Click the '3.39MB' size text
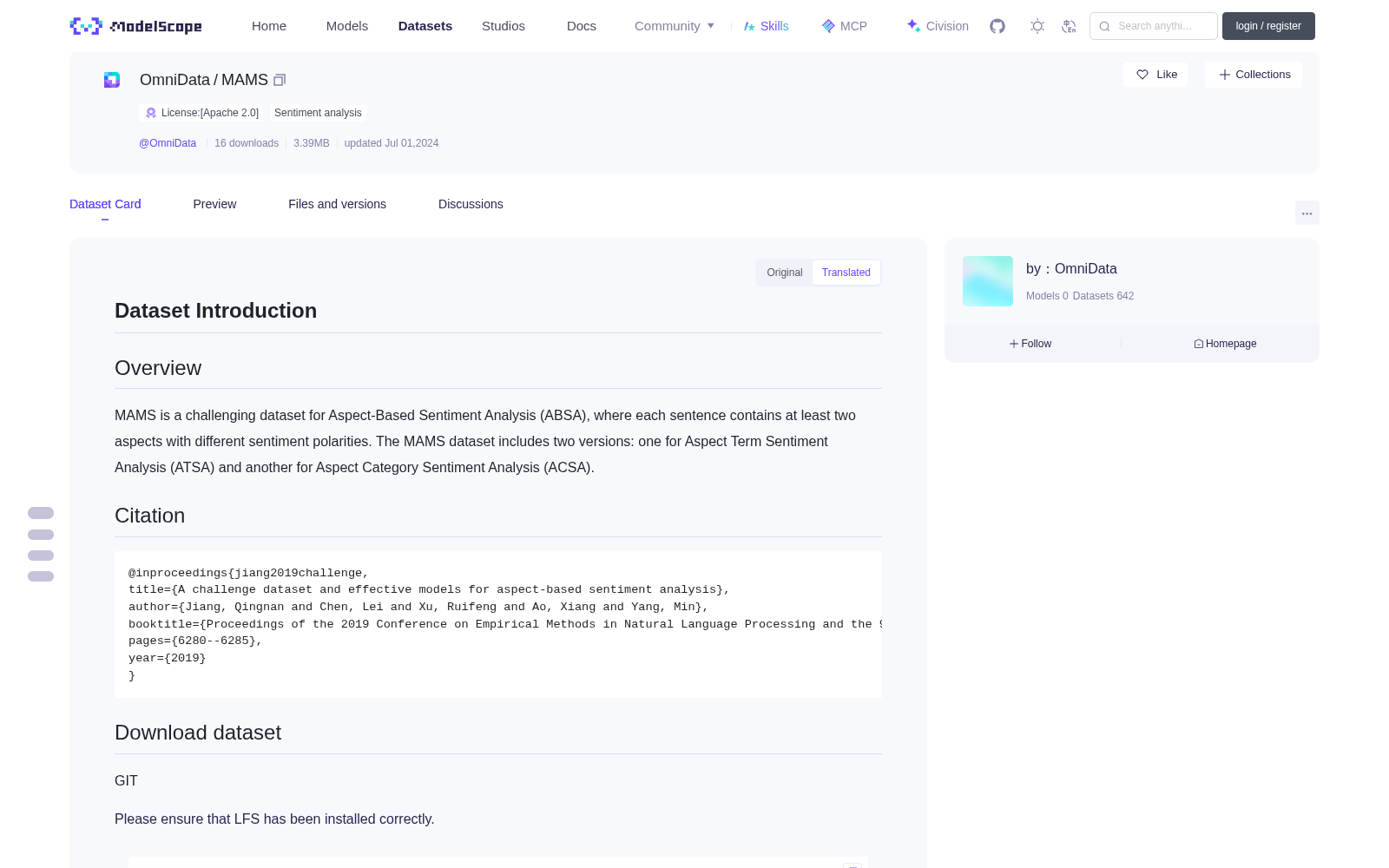Image resolution: width=1389 pixels, height=868 pixels. tap(312, 143)
